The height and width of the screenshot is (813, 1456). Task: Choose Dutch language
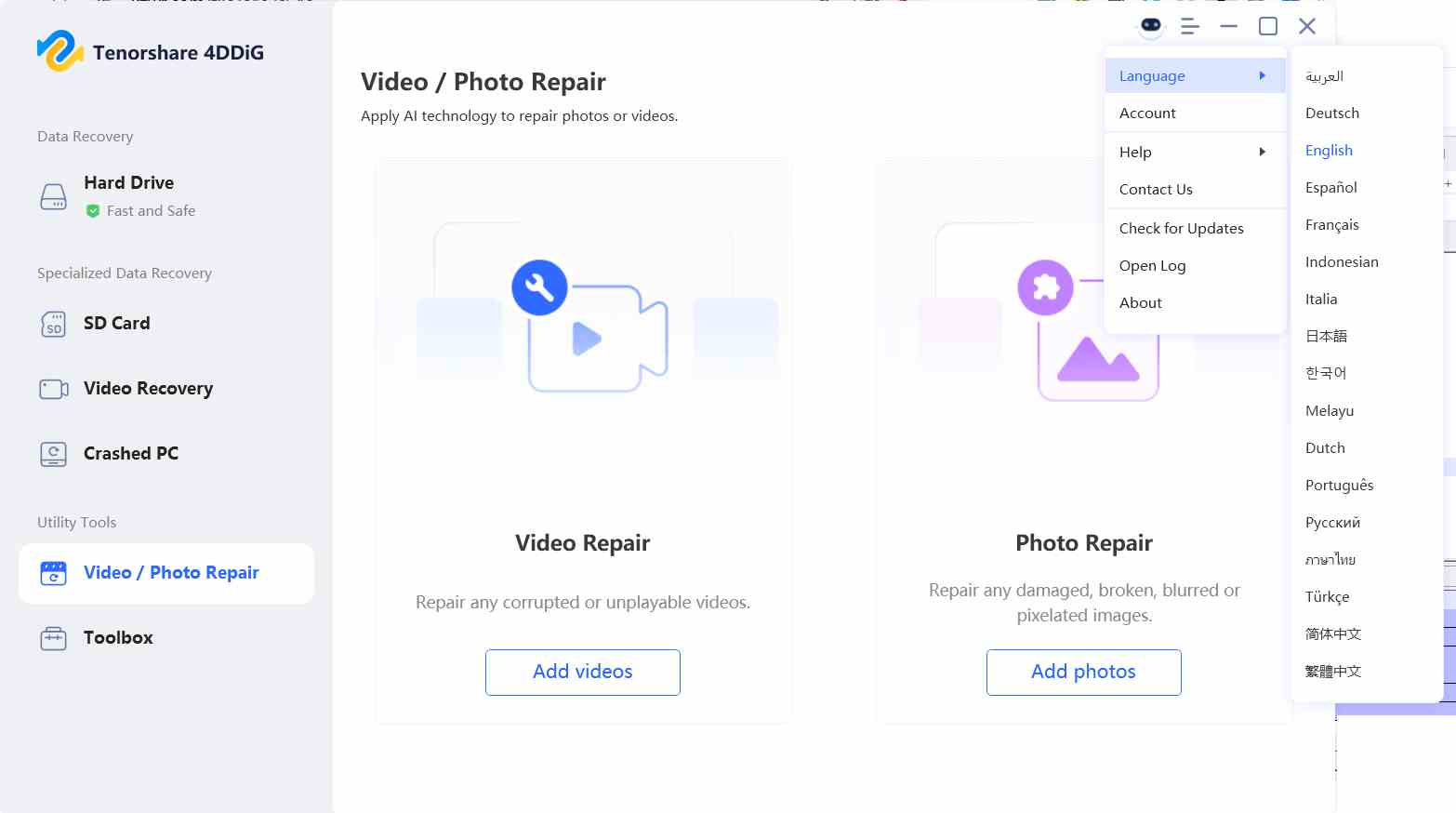1325,447
